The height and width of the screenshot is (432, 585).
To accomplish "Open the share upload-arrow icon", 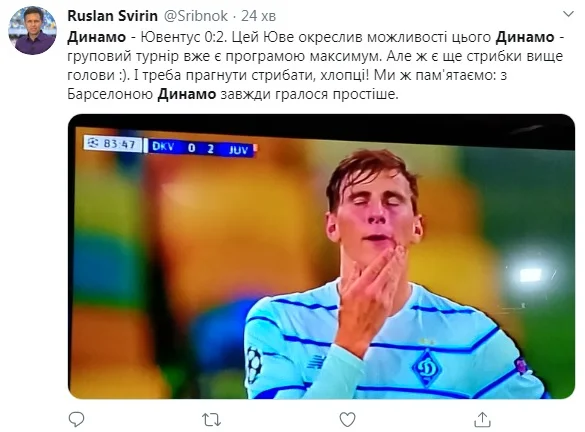I will (482, 419).
